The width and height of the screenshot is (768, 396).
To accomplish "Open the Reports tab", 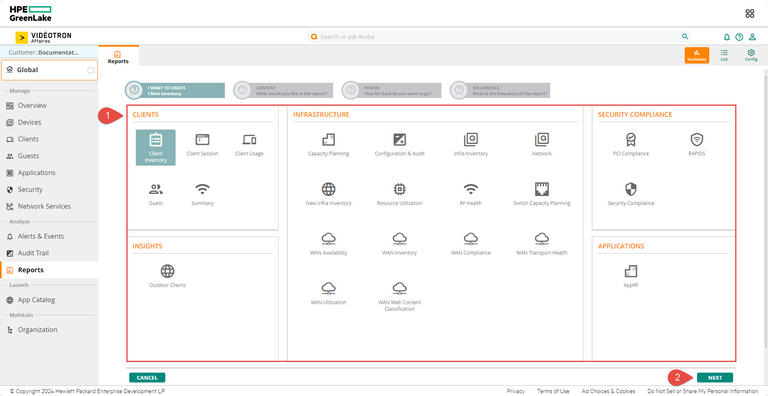I will (x=118, y=56).
